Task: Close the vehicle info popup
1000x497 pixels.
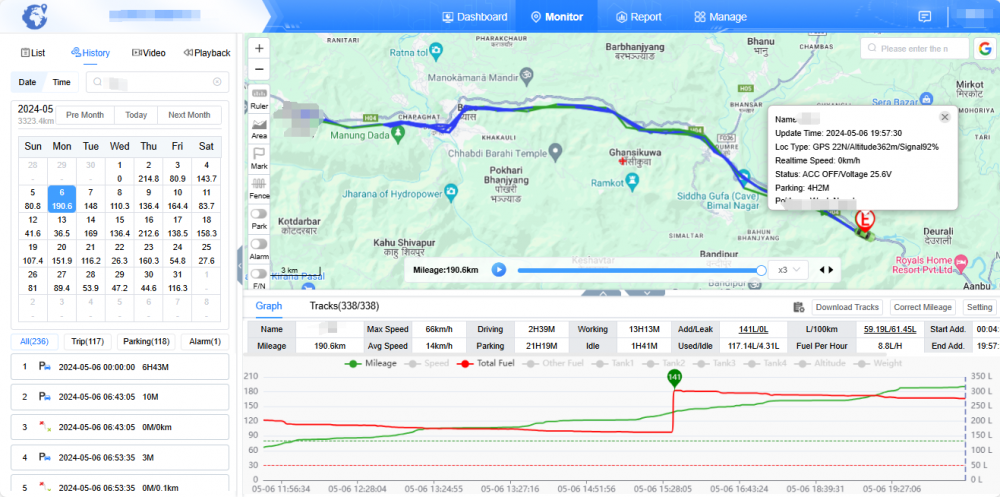Action: (944, 117)
